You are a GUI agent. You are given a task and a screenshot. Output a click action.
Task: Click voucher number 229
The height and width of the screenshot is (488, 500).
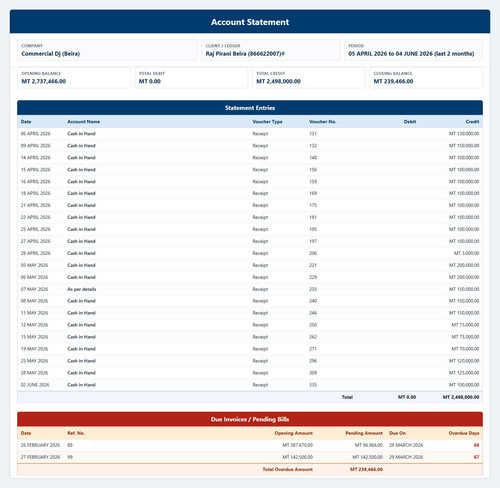313,277
